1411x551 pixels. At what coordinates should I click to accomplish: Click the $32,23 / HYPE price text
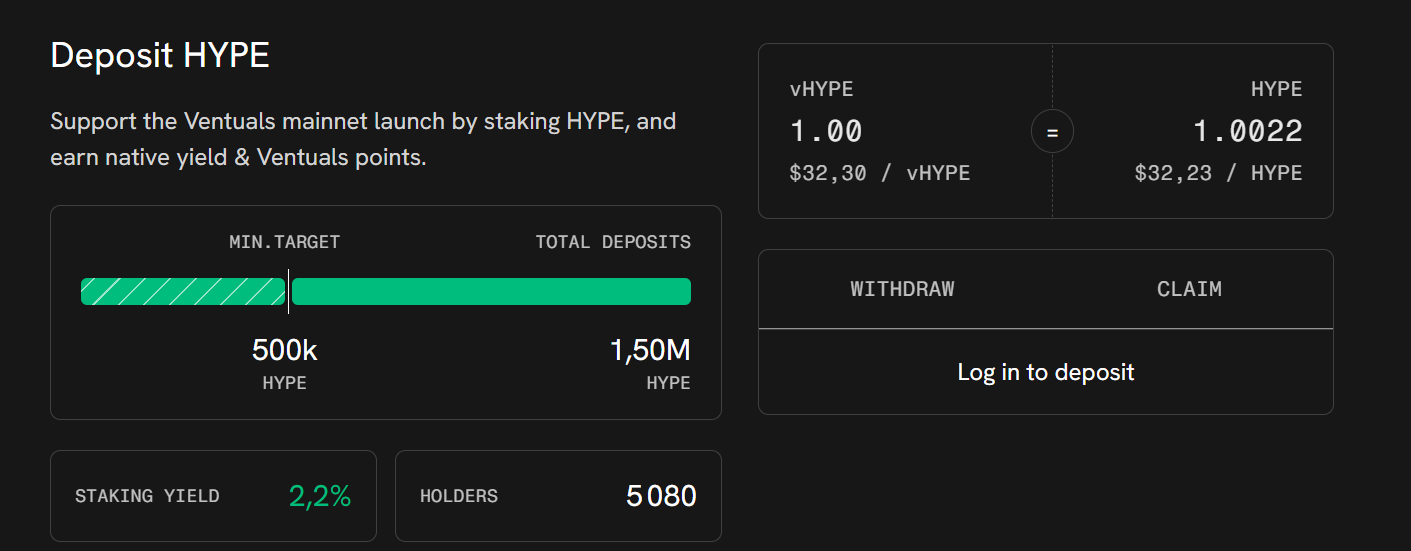click(1218, 173)
